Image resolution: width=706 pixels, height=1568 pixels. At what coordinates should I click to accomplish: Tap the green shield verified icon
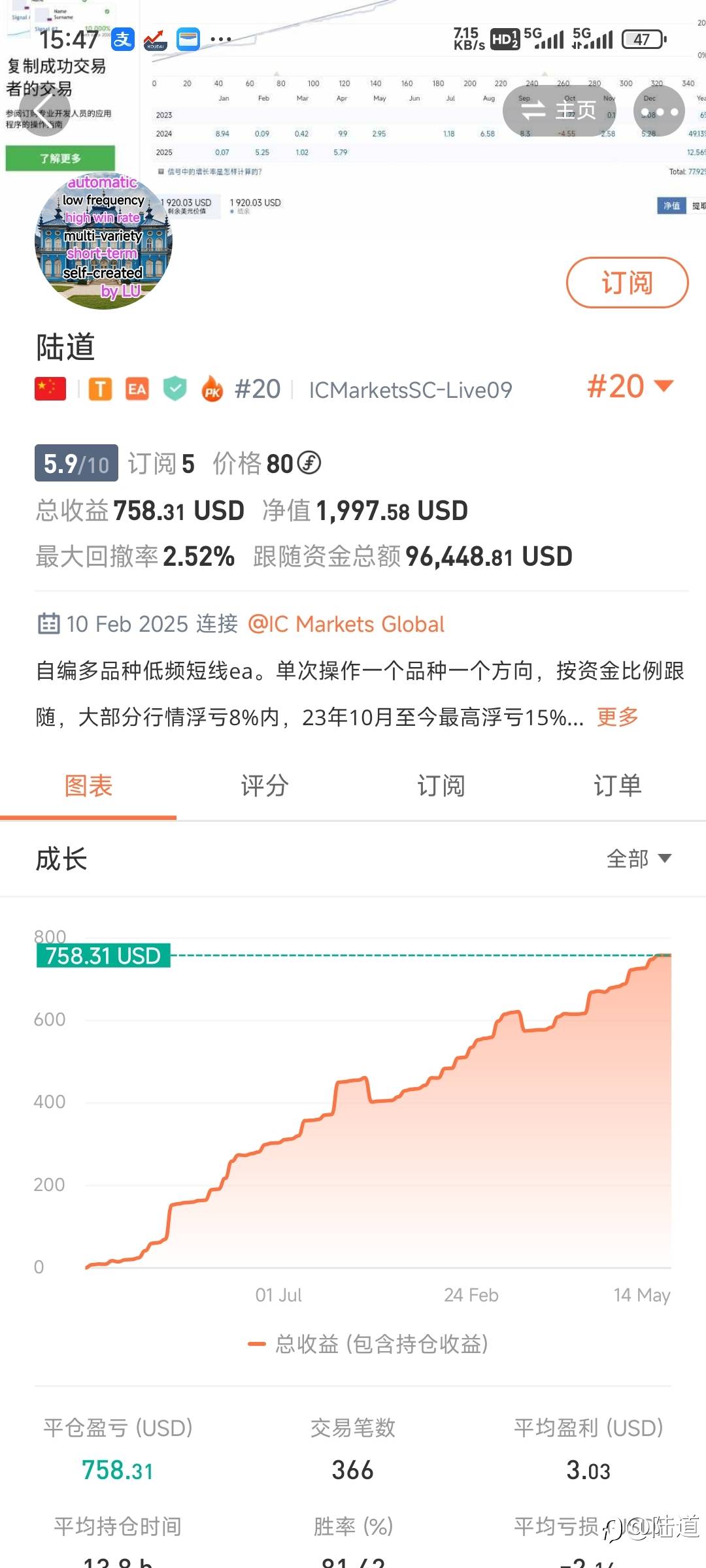tap(175, 389)
